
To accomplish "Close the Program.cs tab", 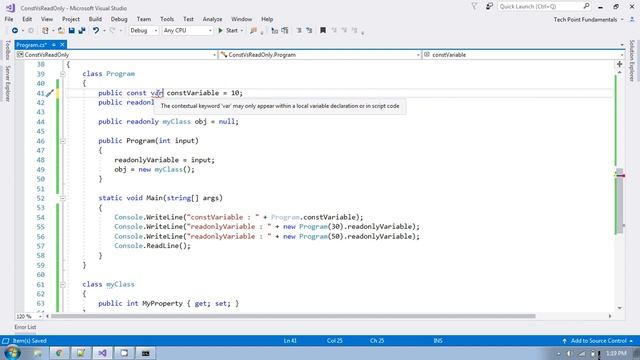I will point(62,45).
